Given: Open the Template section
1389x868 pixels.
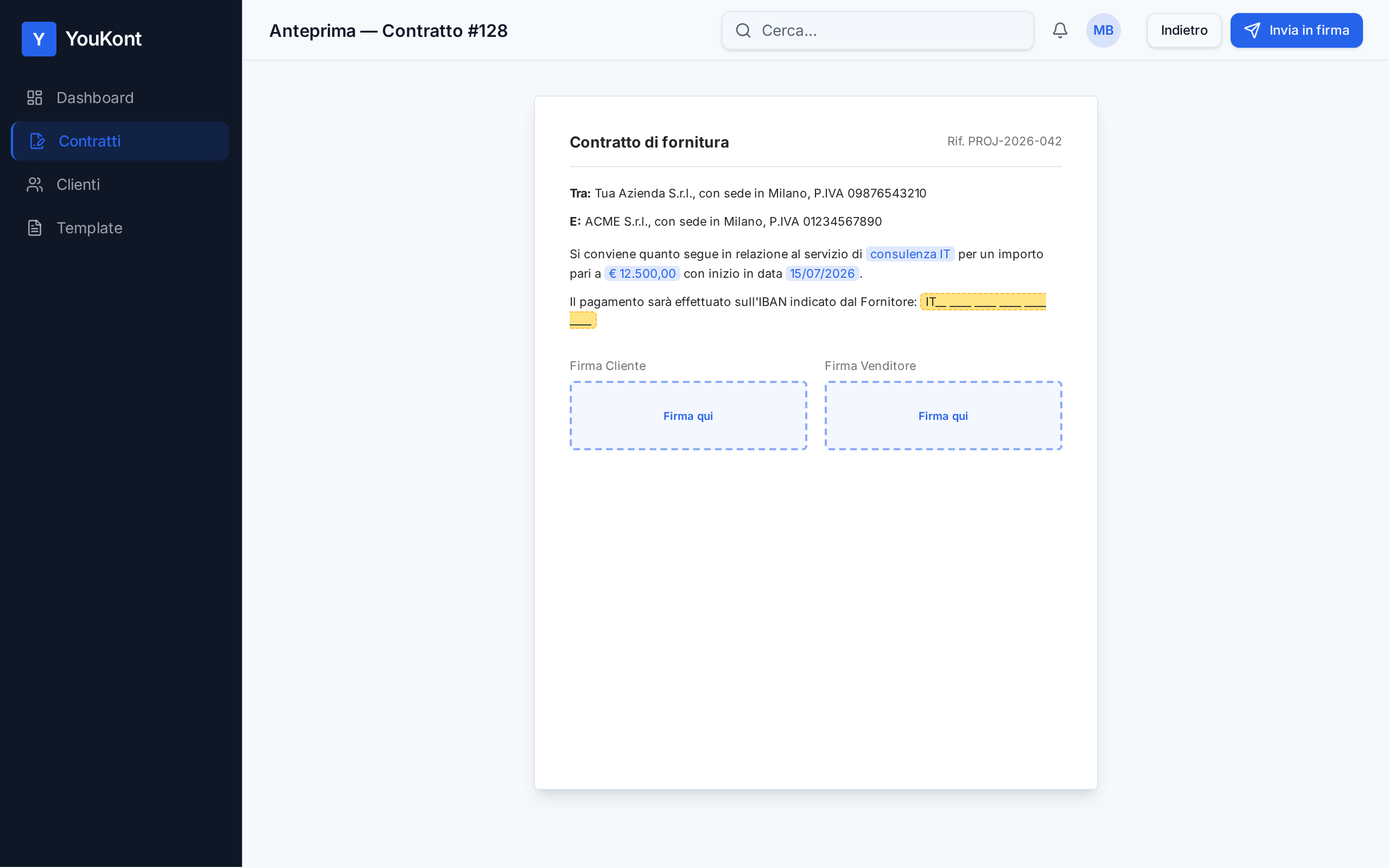Looking at the screenshot, I should (120, 228).
